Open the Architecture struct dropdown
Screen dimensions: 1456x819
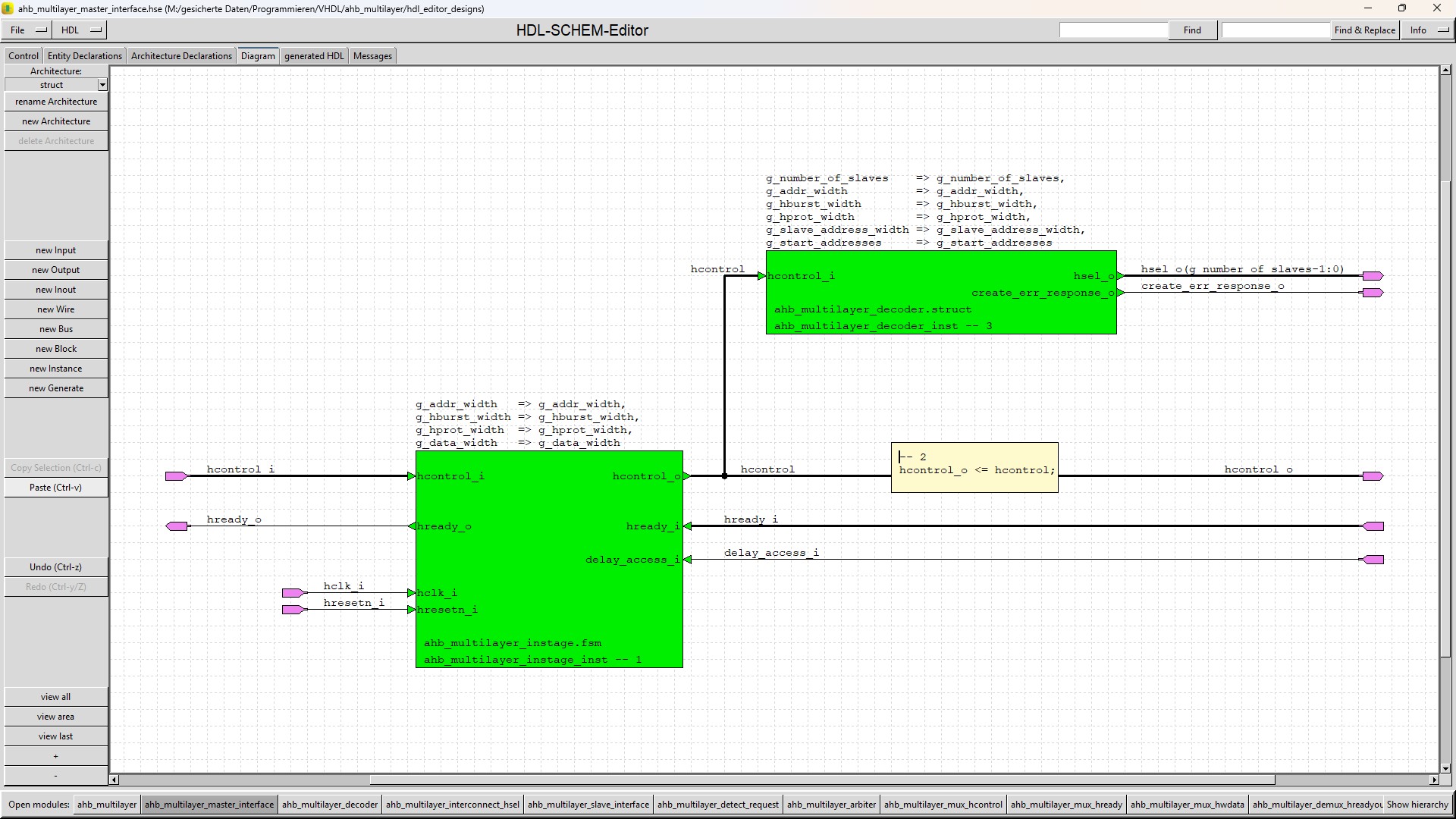click(x=102, y=86)
